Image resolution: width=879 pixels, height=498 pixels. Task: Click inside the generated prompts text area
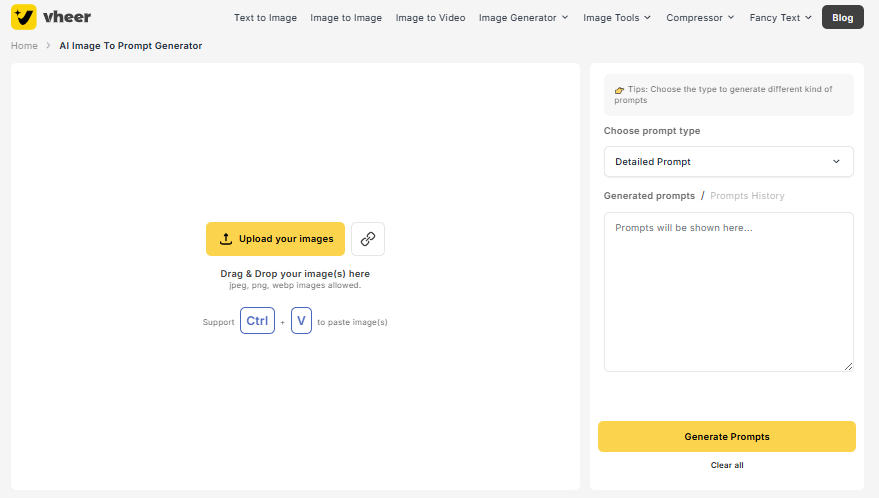pyautogui.click(x=728, y=292)
